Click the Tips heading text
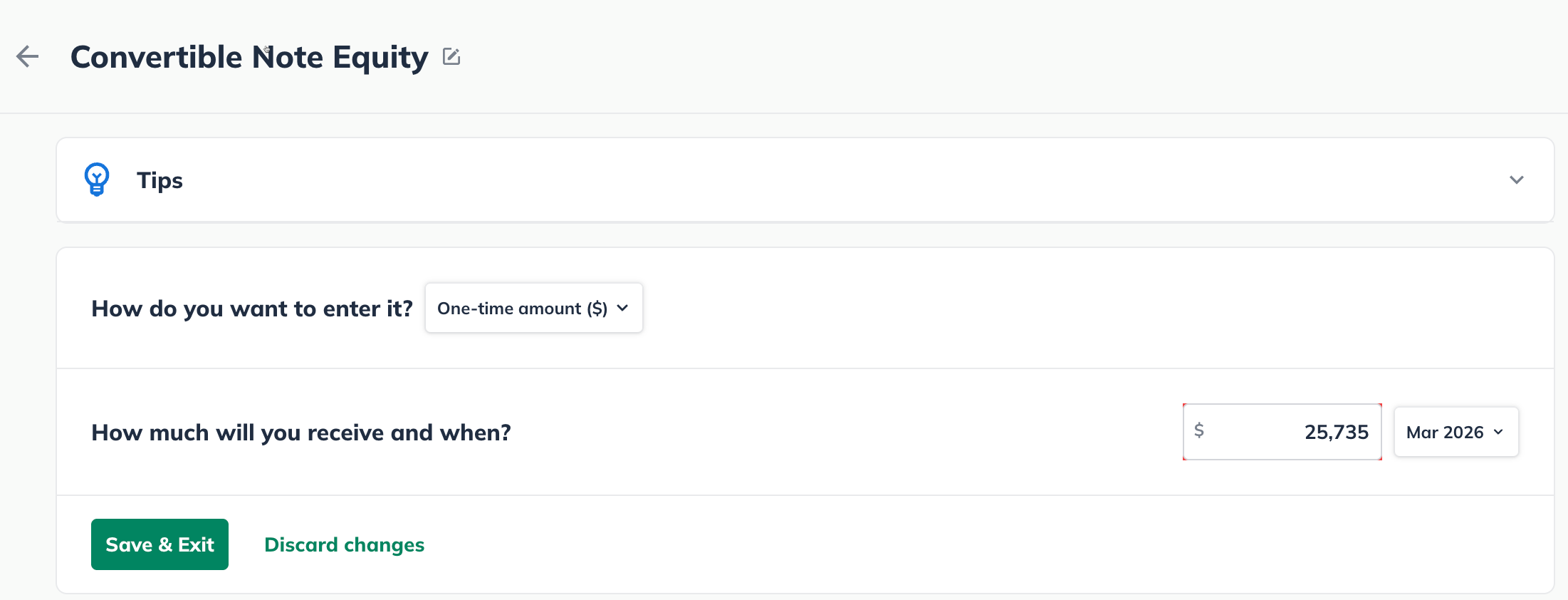 tap(160, 180)
